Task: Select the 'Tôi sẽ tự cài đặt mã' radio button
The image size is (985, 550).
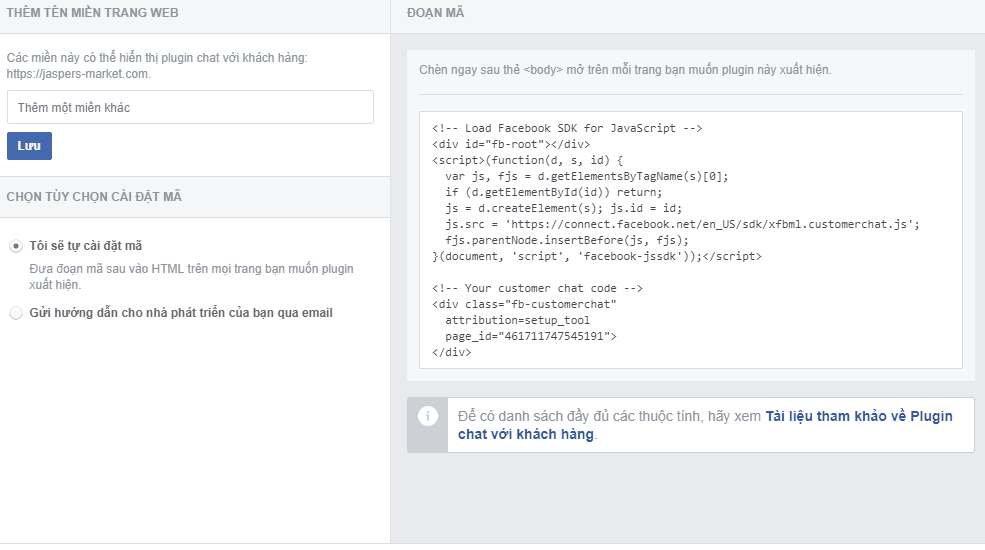Action: pyautogui.click(x=16, y=245)
